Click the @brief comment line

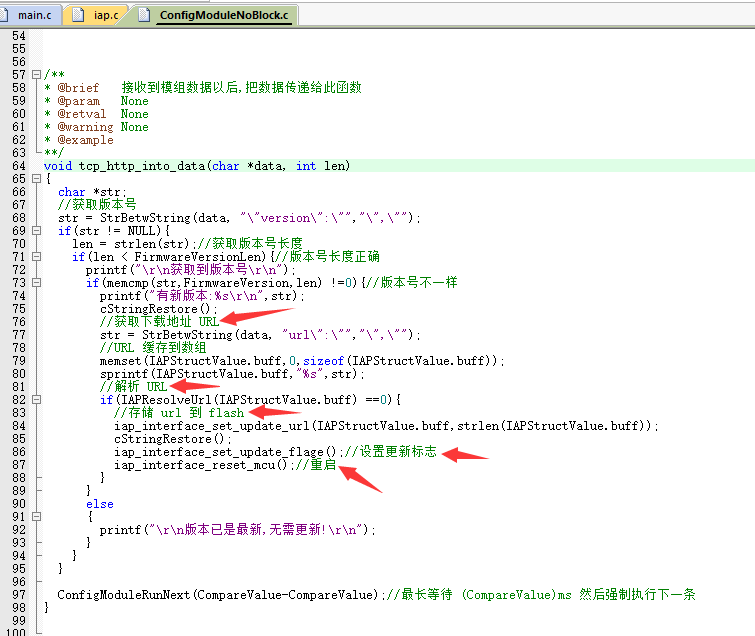(203, 88)
